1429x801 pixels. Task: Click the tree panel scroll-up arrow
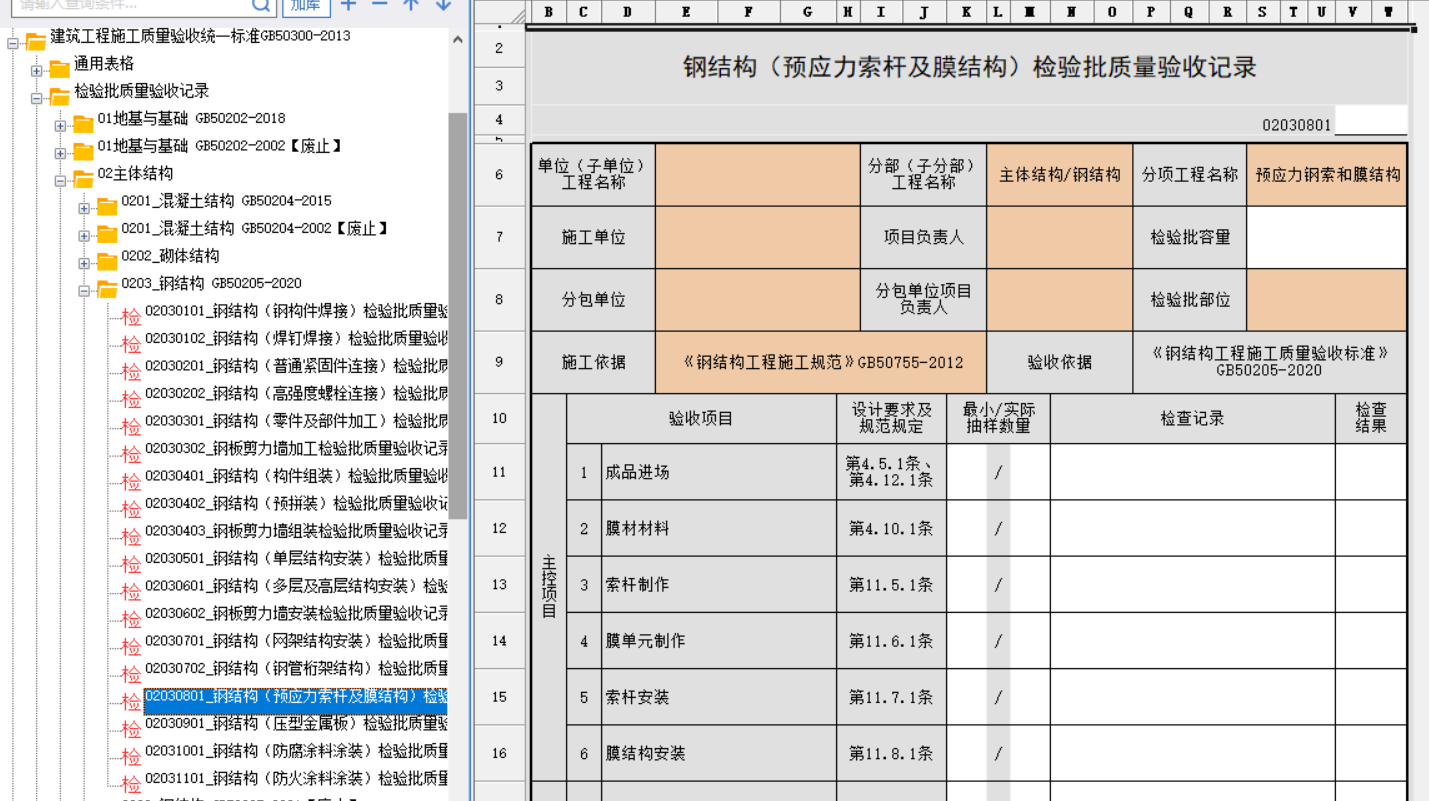(458, 41)
